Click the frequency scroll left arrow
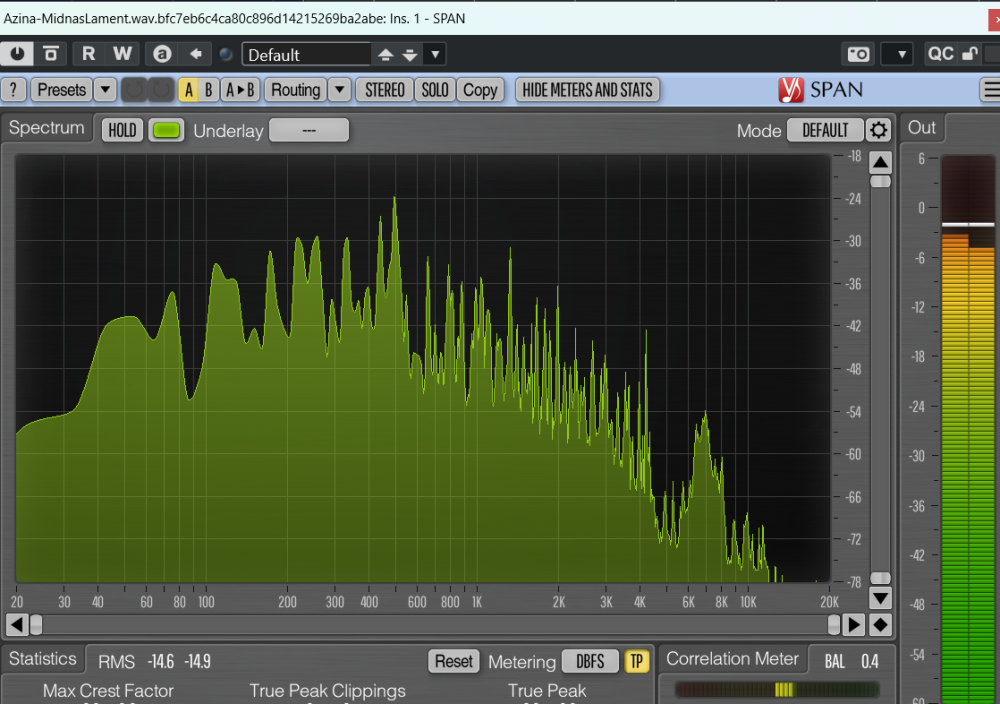 [17, 625]
